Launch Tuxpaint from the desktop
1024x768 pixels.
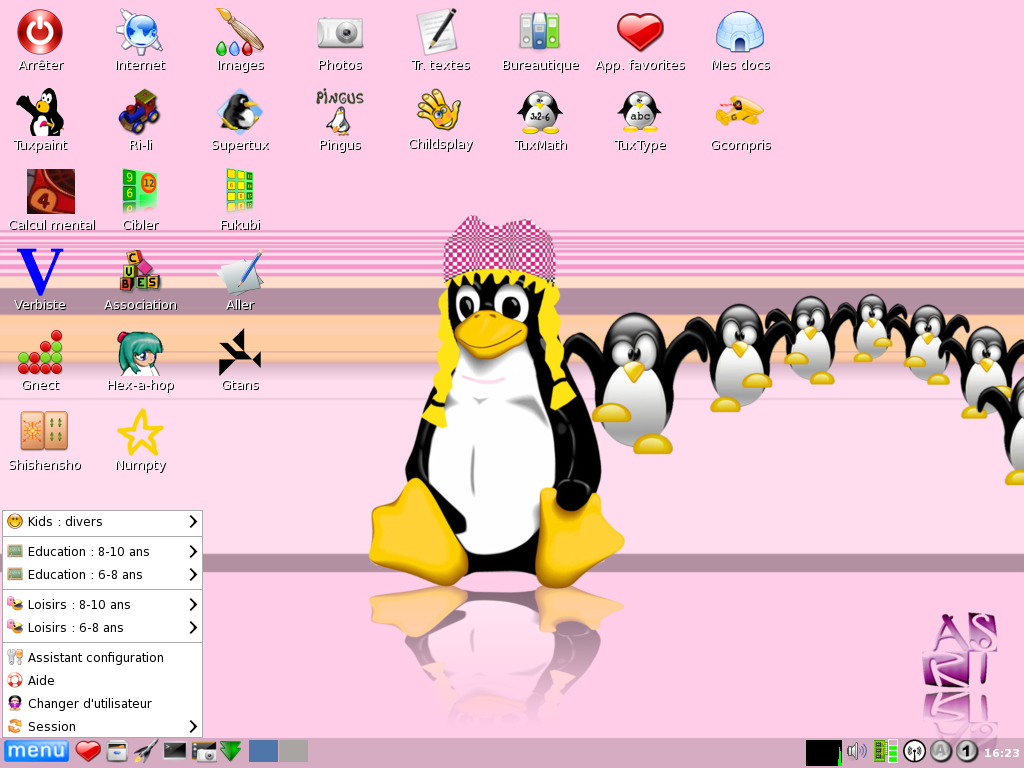40,112
